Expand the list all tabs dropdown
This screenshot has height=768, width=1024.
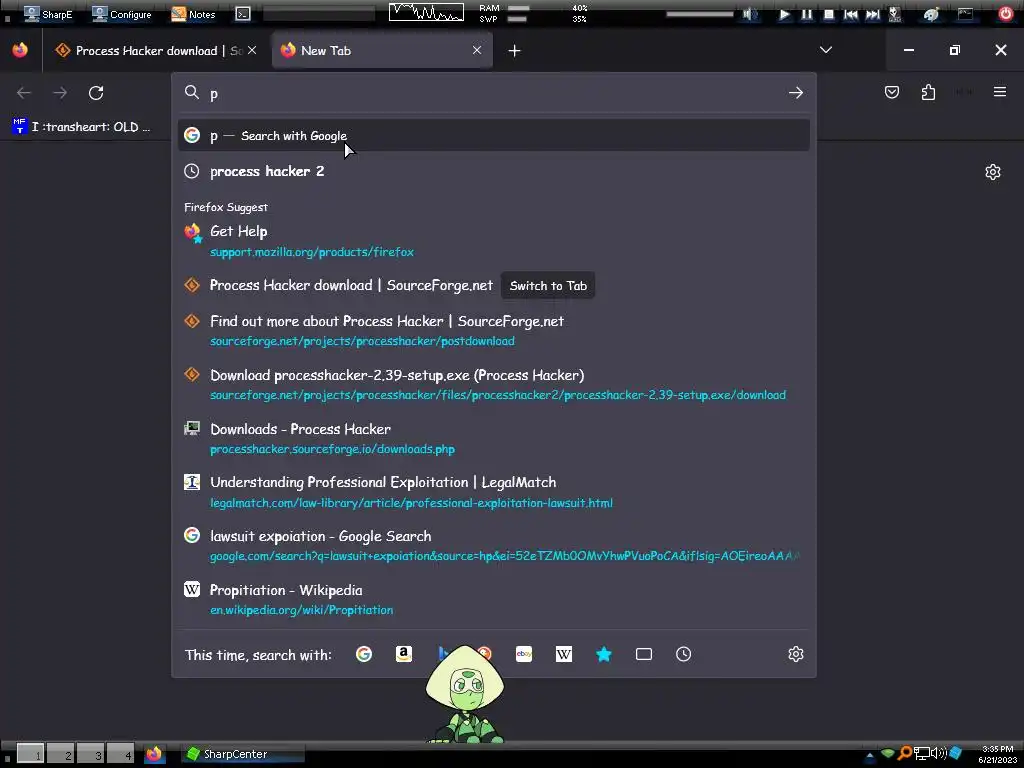pos(825,50)
